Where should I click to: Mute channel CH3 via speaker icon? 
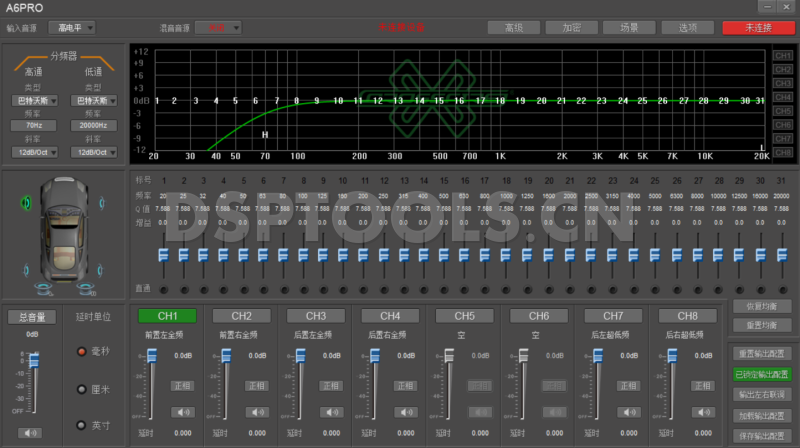pos(329,411)
